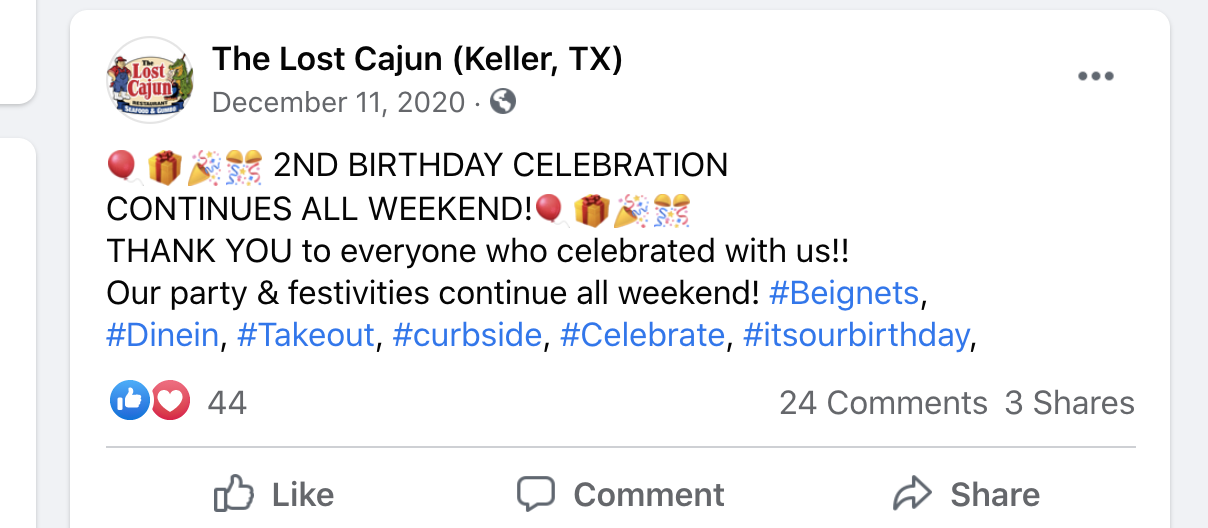Open the post options three-dot menu

(x=1096, y=77)
